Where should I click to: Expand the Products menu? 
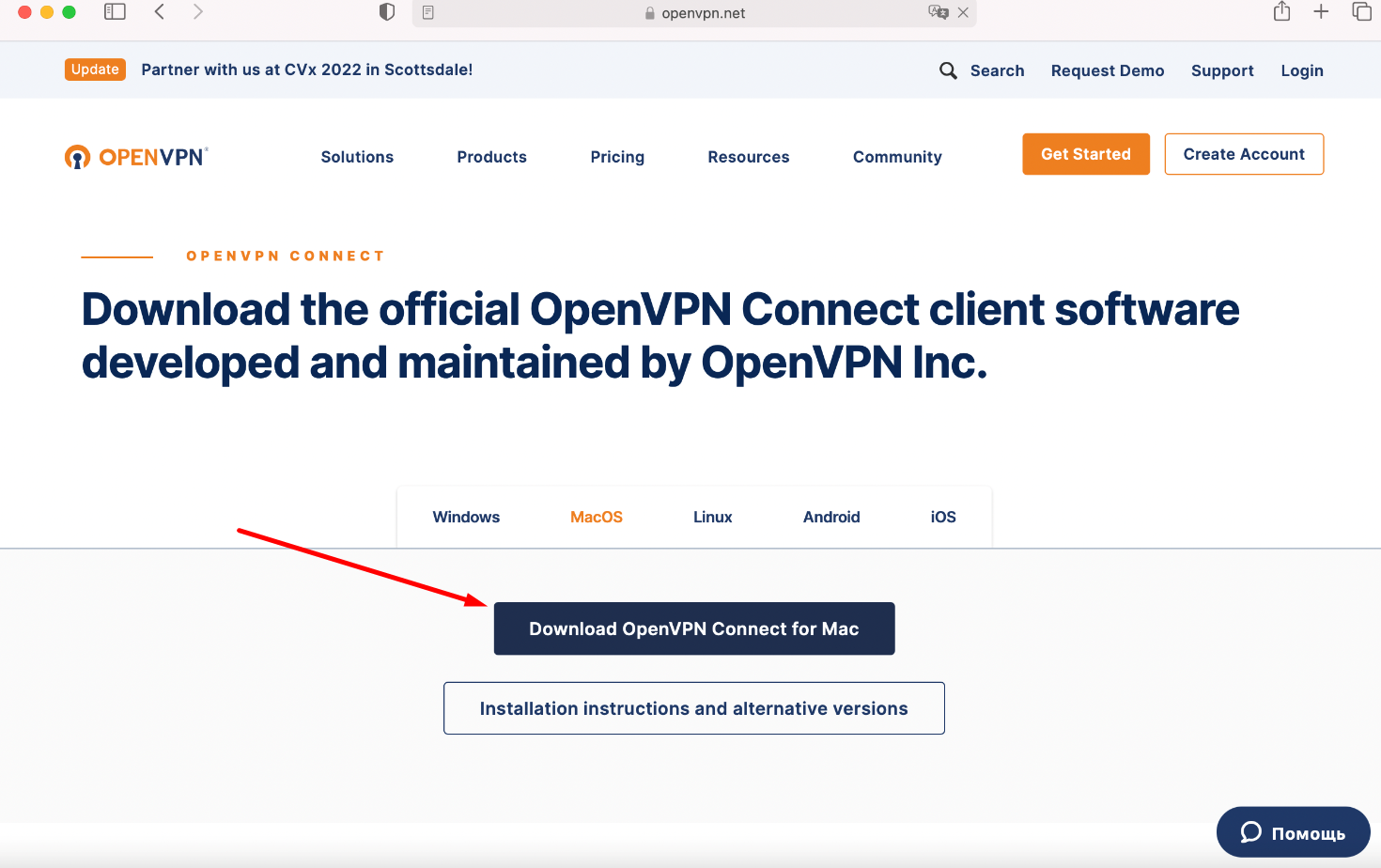[491, 157]
